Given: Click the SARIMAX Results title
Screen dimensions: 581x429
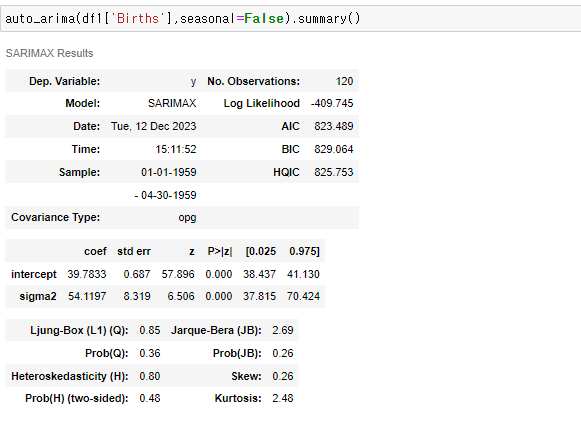Looking at the screenshot, I should coord(49,53).
